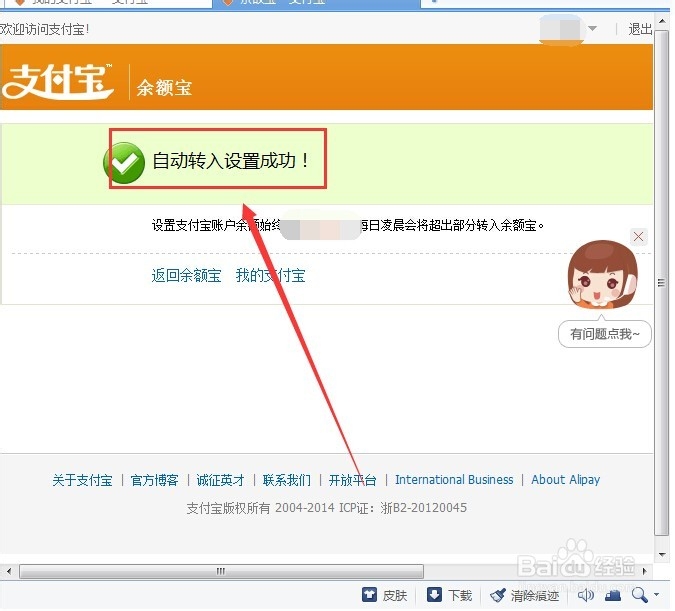Open About Alipay footer link
Viewport: 675px width, 611px height.
click(565, 480)
